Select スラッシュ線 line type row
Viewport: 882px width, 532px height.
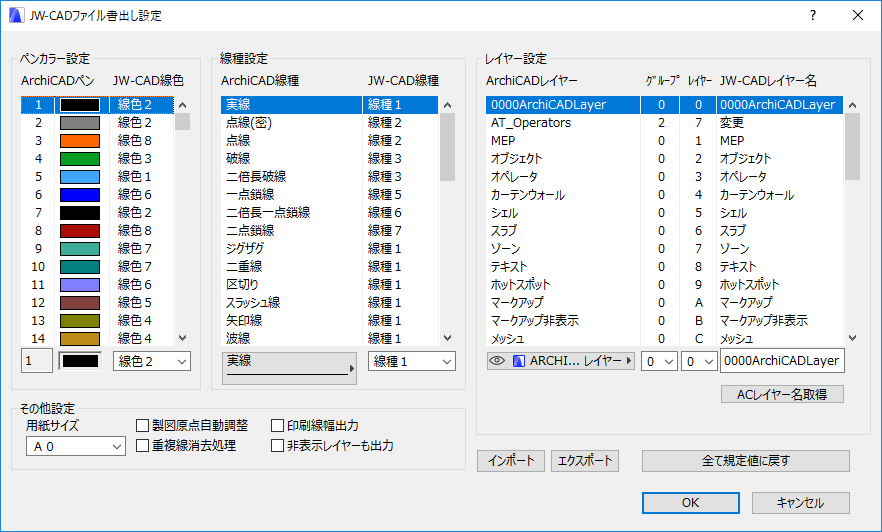330,303
